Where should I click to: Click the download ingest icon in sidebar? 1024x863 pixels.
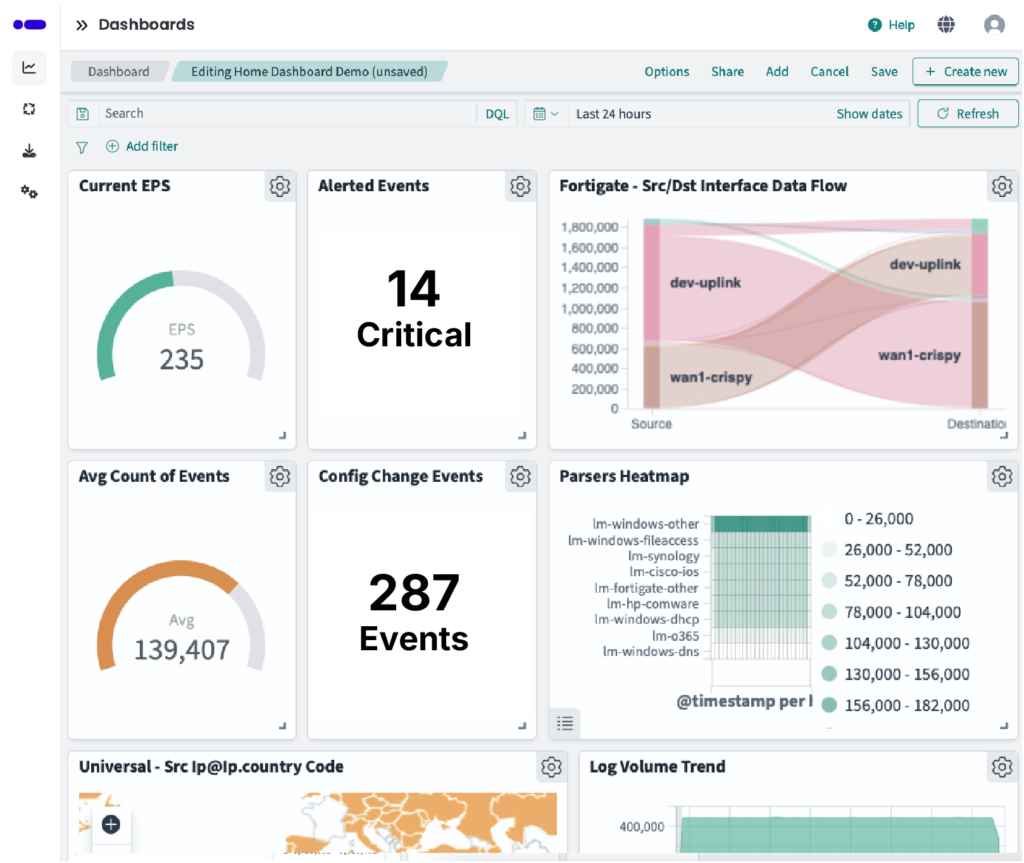pyautogui.click(x=29, y=151)
